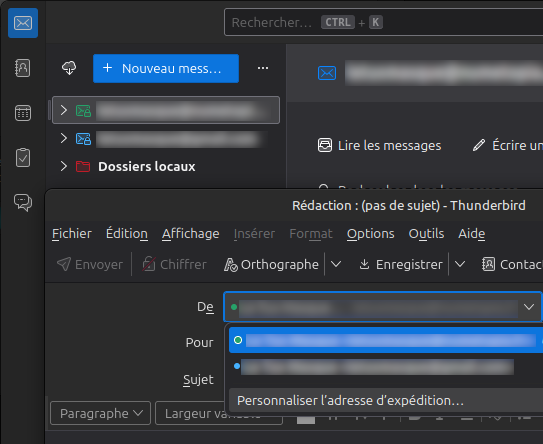Expand the Dossiers locaux folder tree

point(64,166)
